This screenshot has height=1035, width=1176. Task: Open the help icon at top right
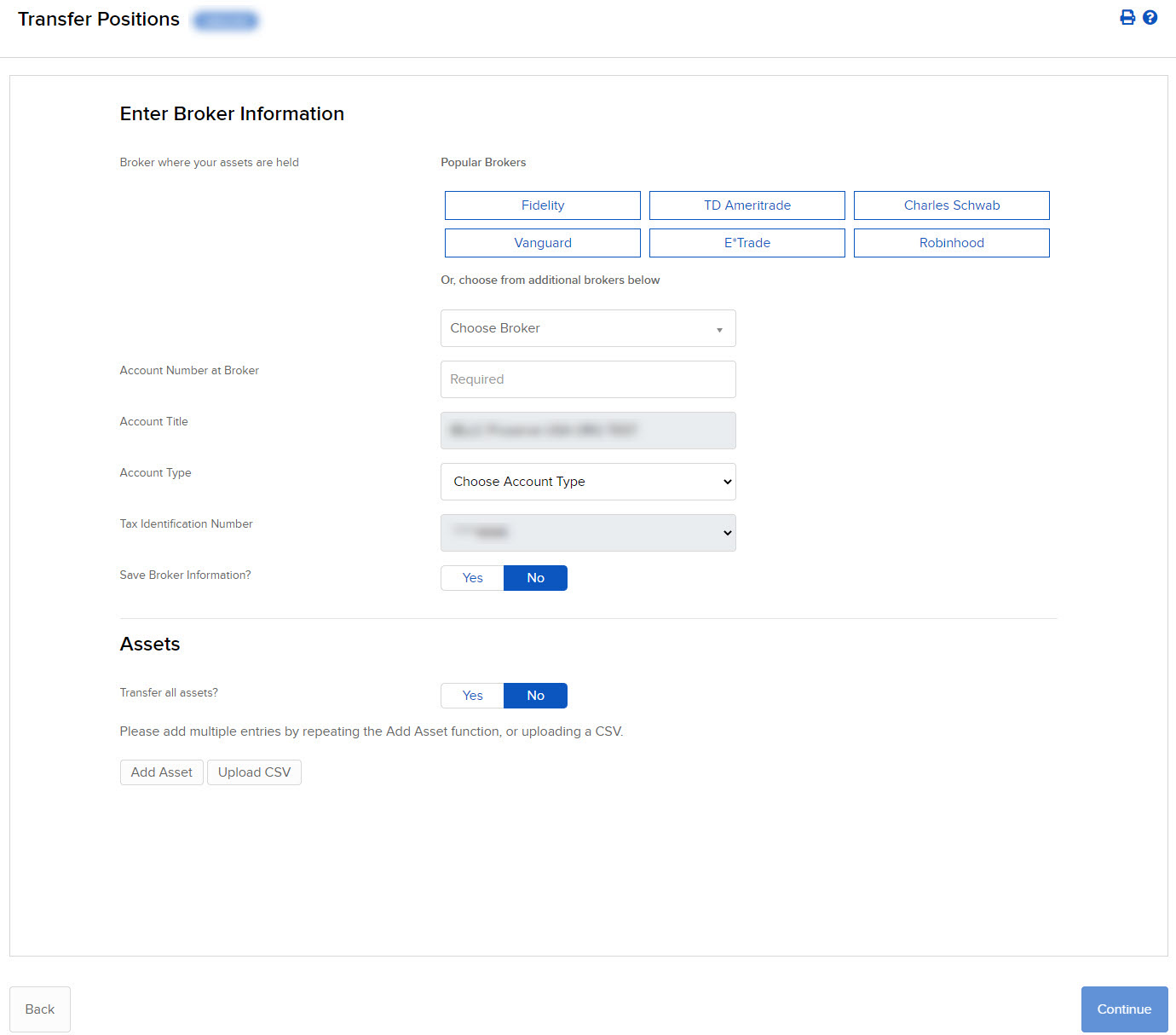pyautogui.click(x=1150, y=17)
